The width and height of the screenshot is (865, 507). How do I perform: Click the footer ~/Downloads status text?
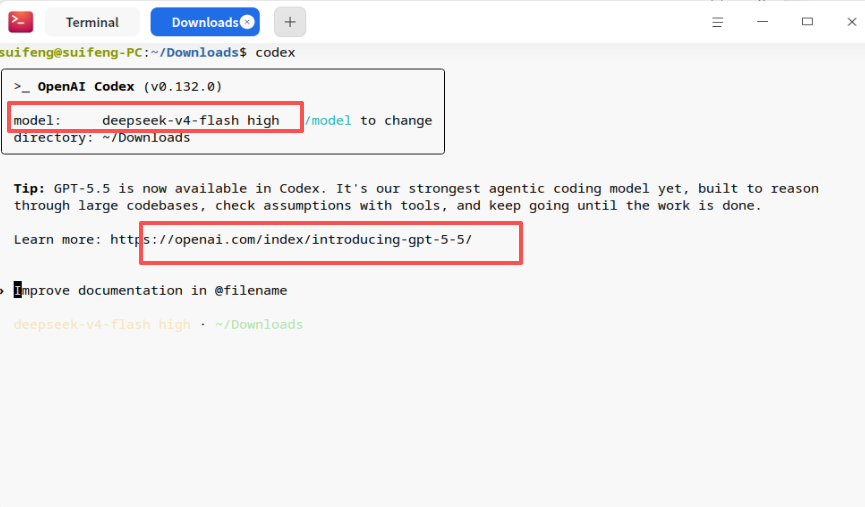(x=259, y=324)
